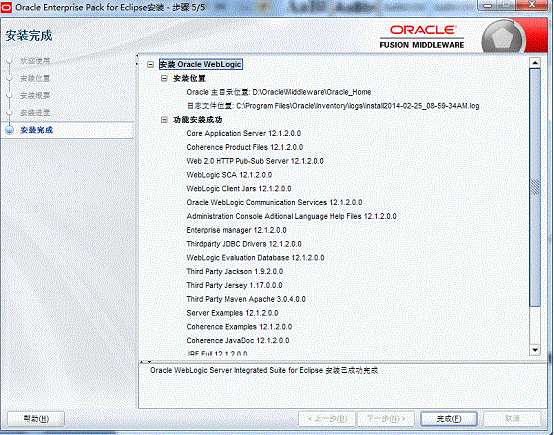The width and height of the screenshot is (554, 435).
Task: Select Enterprise manager 12.1.2.0.0 row
Action: (x=236, y=230)
